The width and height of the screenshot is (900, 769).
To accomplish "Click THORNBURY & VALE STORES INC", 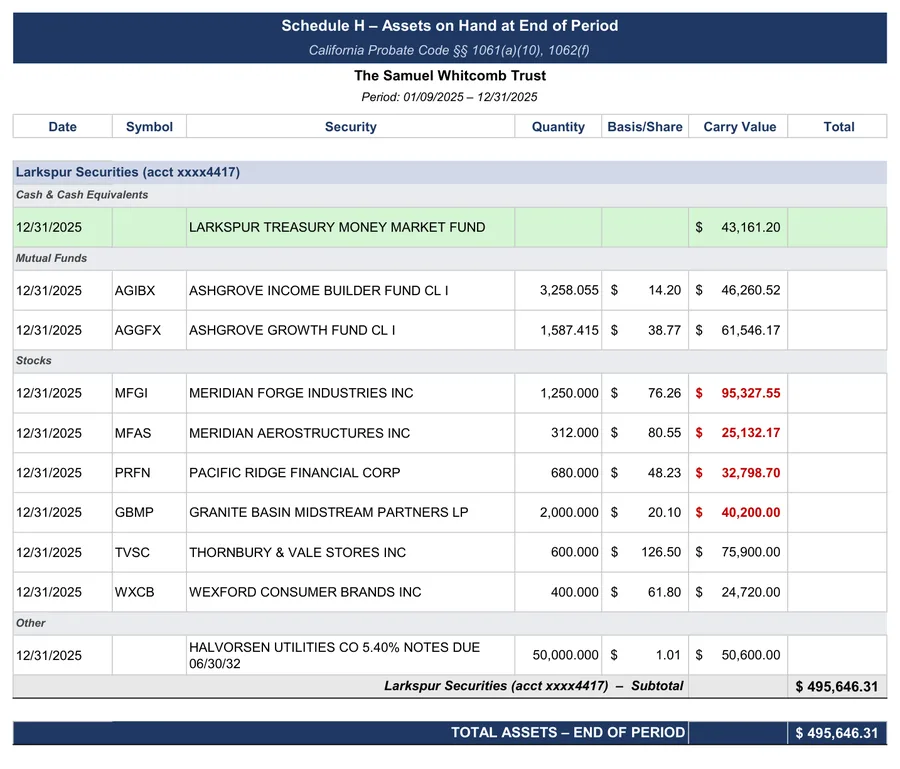I will (297, 552).
